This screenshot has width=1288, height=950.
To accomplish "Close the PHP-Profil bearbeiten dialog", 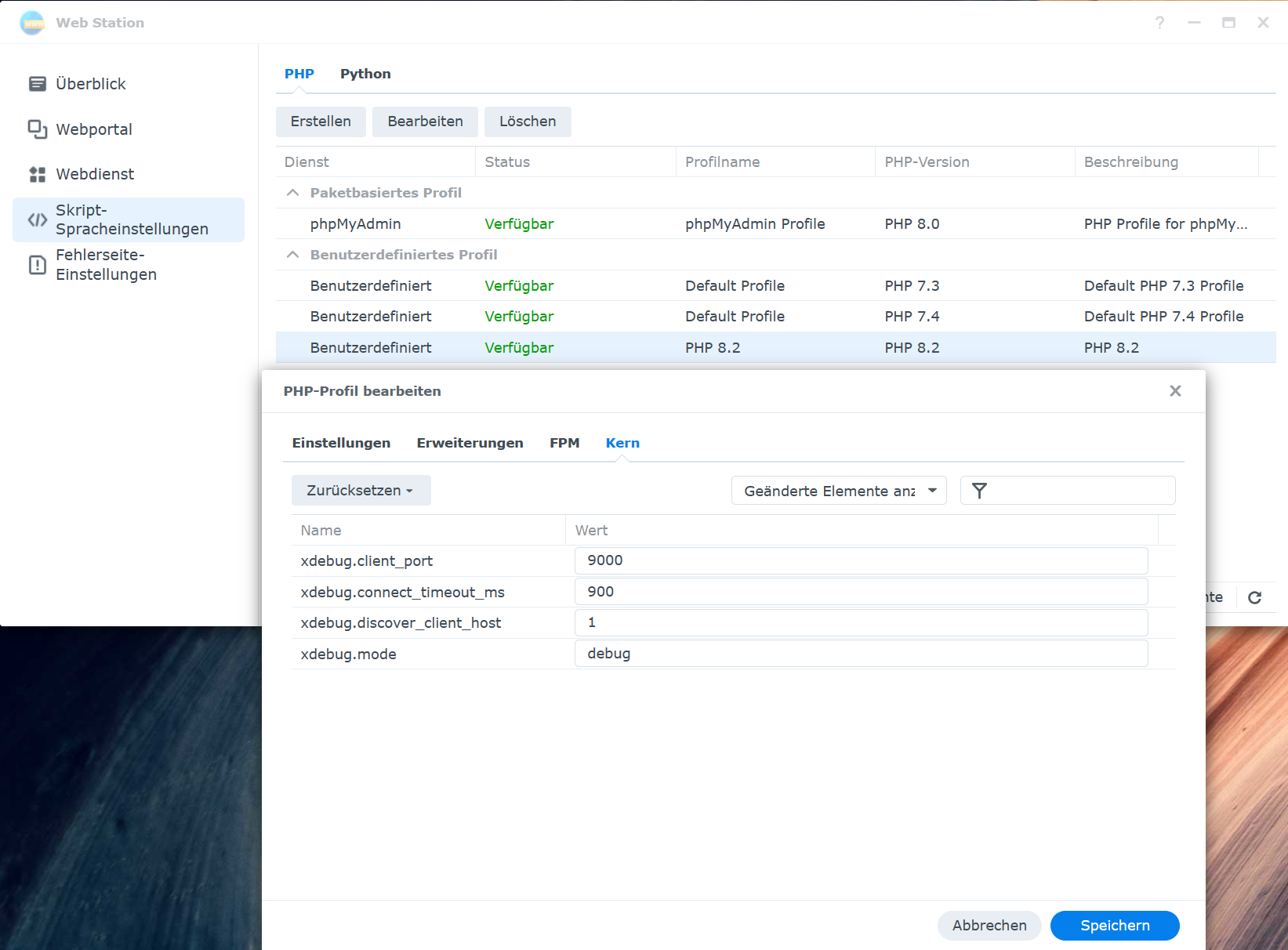I will pos(1175,391).
